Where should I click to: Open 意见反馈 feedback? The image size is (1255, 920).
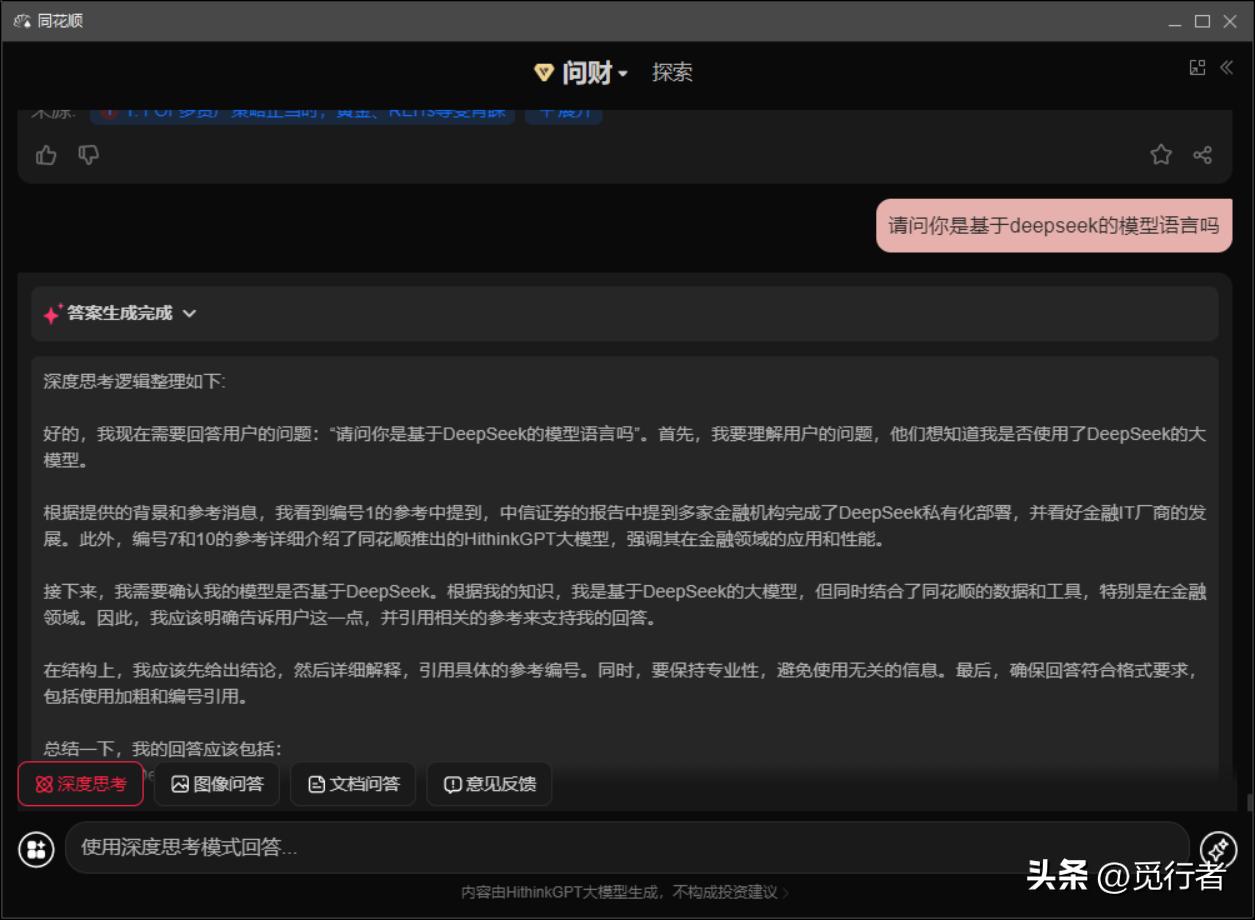pyautogui.click(x=489, y=784)
